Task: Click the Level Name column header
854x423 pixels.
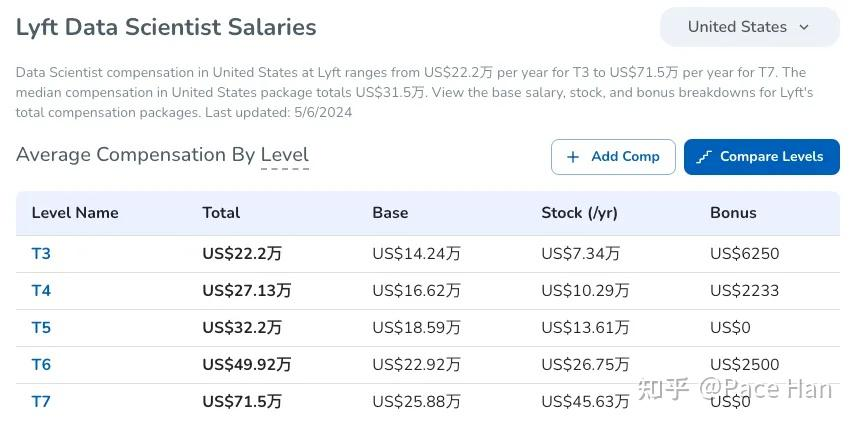Action: (75, 213)
